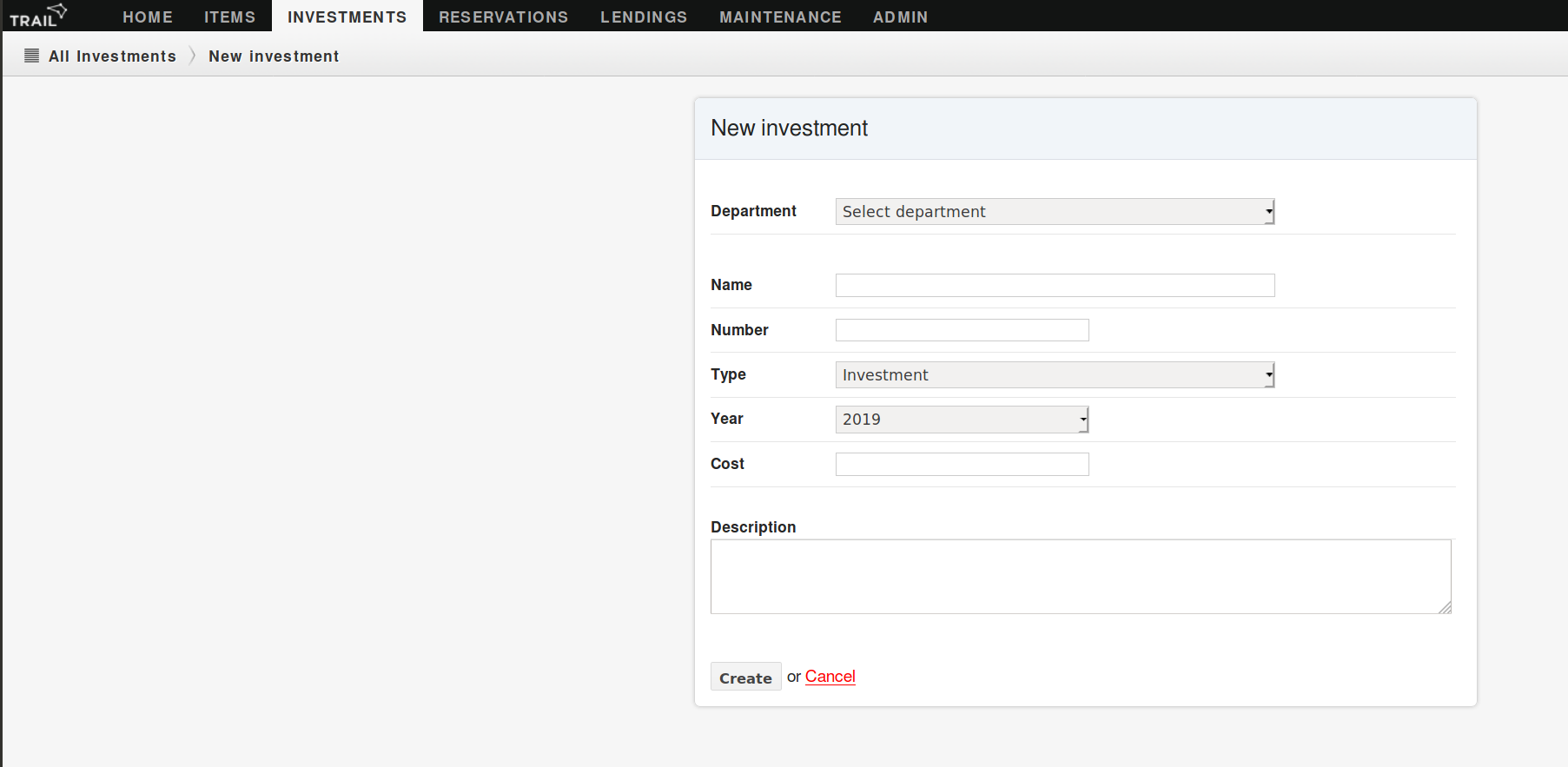The image size is (1568, 767).
Task: Click the Department field label
Action: pos(753,211)
